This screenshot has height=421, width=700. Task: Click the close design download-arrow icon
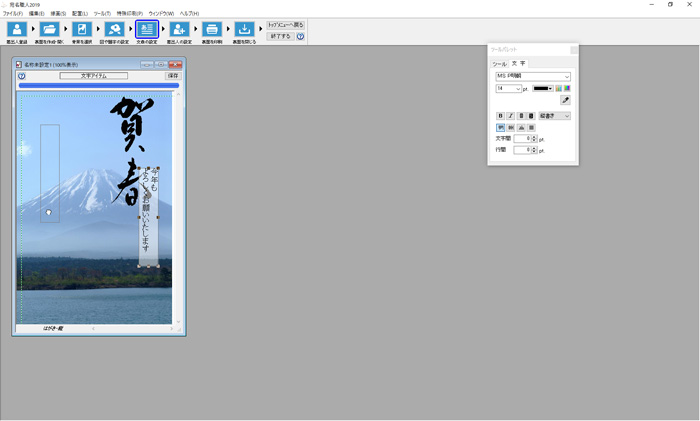point(244,30)
